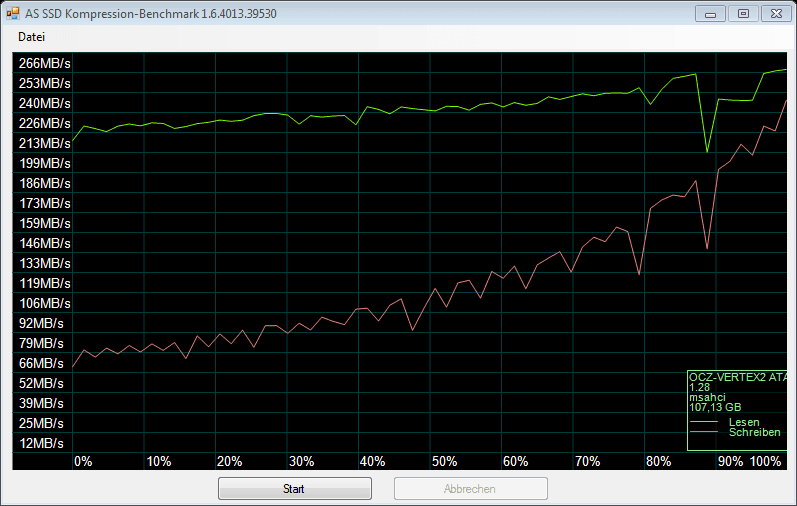This screenshot has width=797, height=506.
Task: Click the 173MB/s axis label
Action: tap(45, 203)
